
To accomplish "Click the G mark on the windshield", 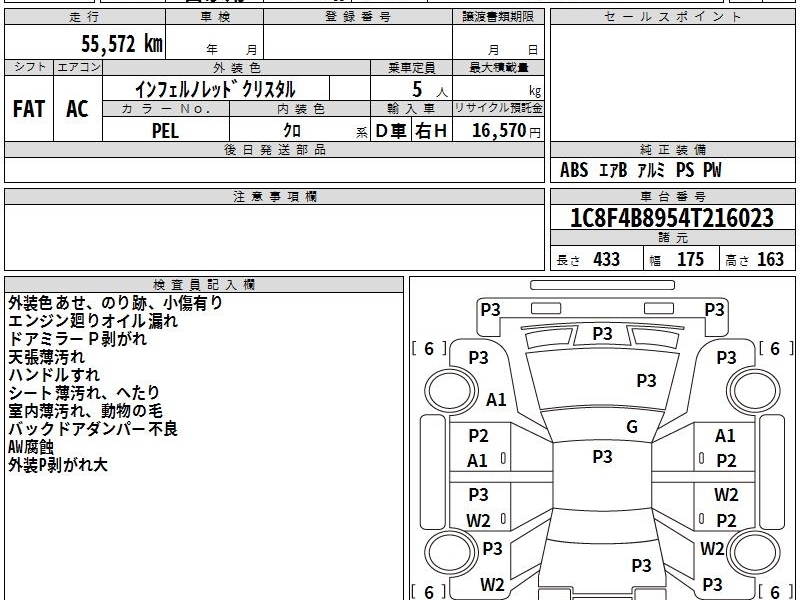I will coord(632,427).
